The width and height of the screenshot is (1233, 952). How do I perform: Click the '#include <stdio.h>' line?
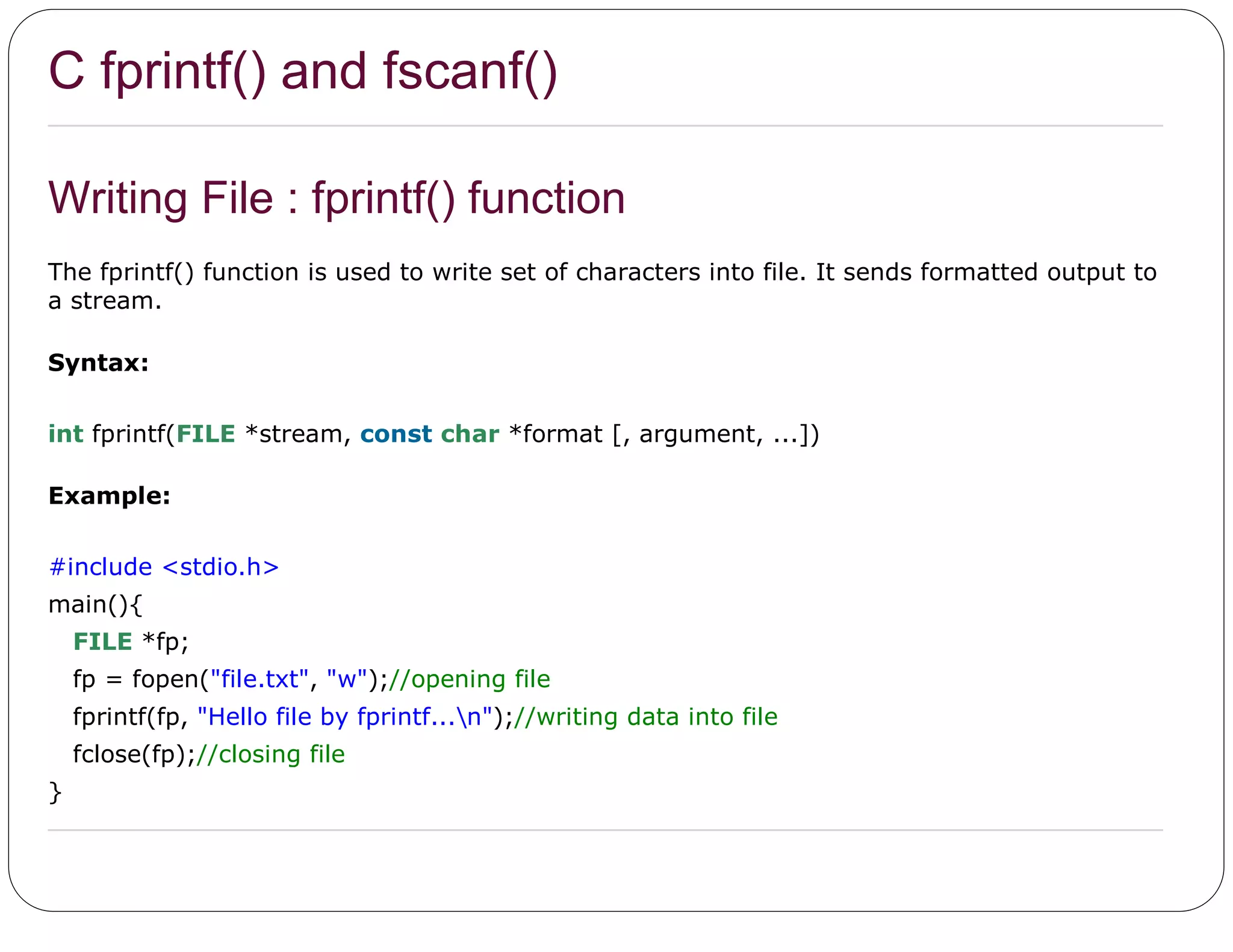163,567
